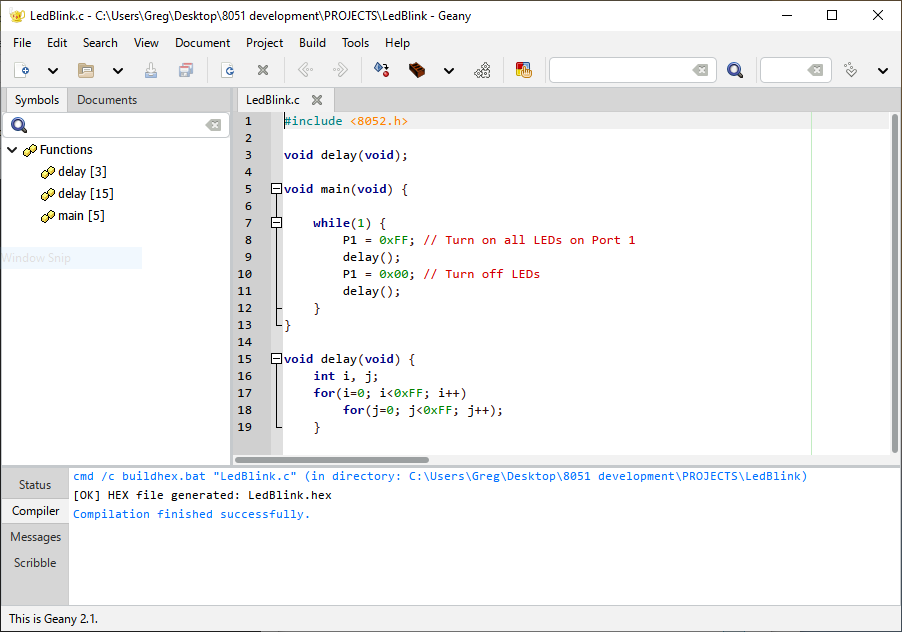Screen dimensions: 902x632
Task: Click the New file toolbar icon
Action: pos(22,70)
